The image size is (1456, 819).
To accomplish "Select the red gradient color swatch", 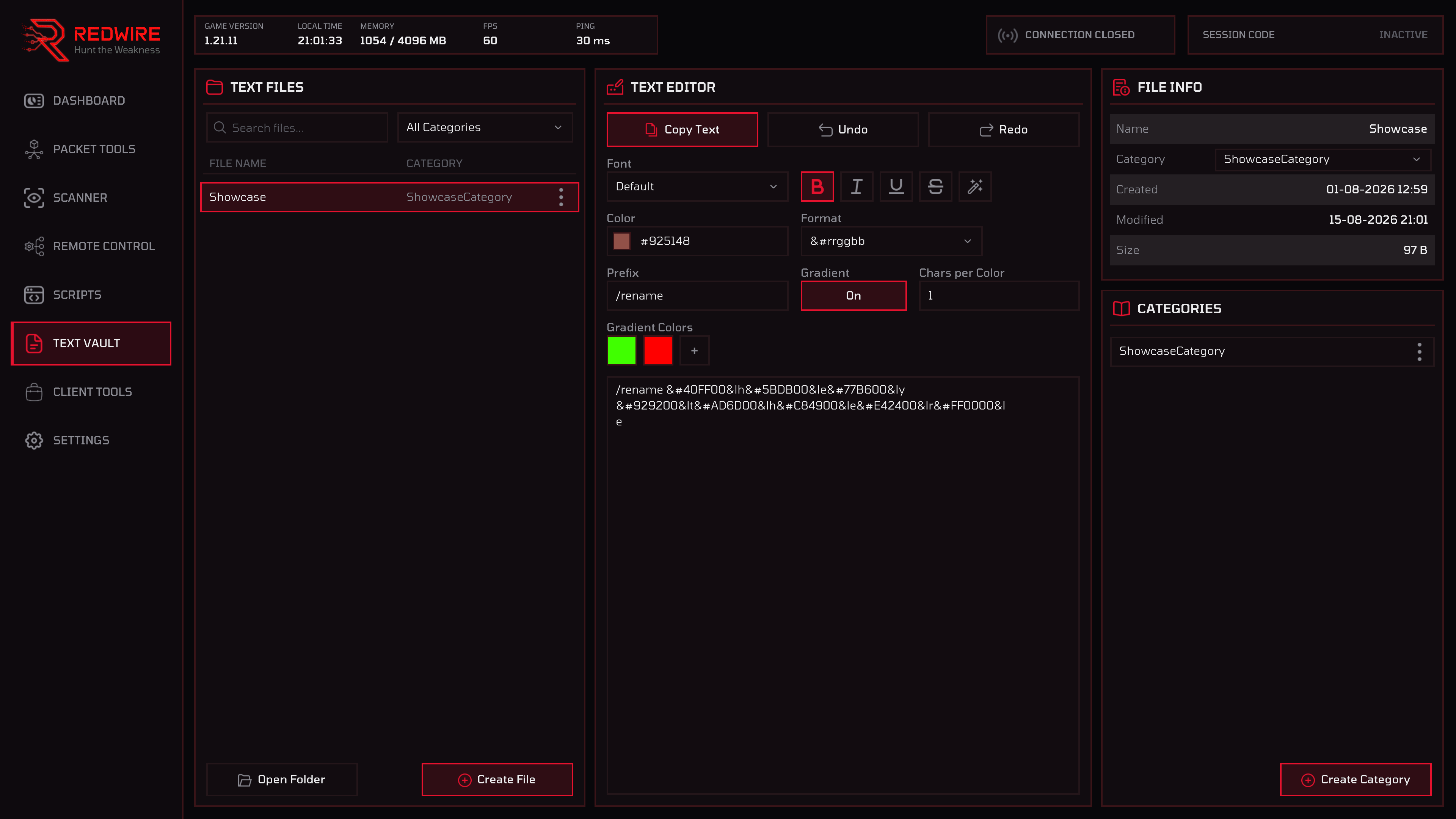I will [x=658, y=350].
